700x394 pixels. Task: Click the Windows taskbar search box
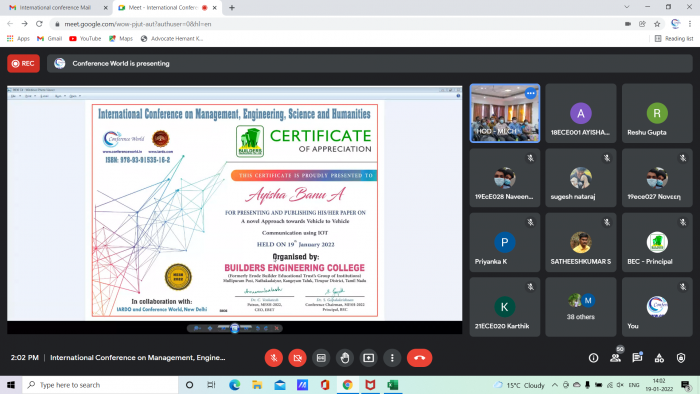point(100,385)
